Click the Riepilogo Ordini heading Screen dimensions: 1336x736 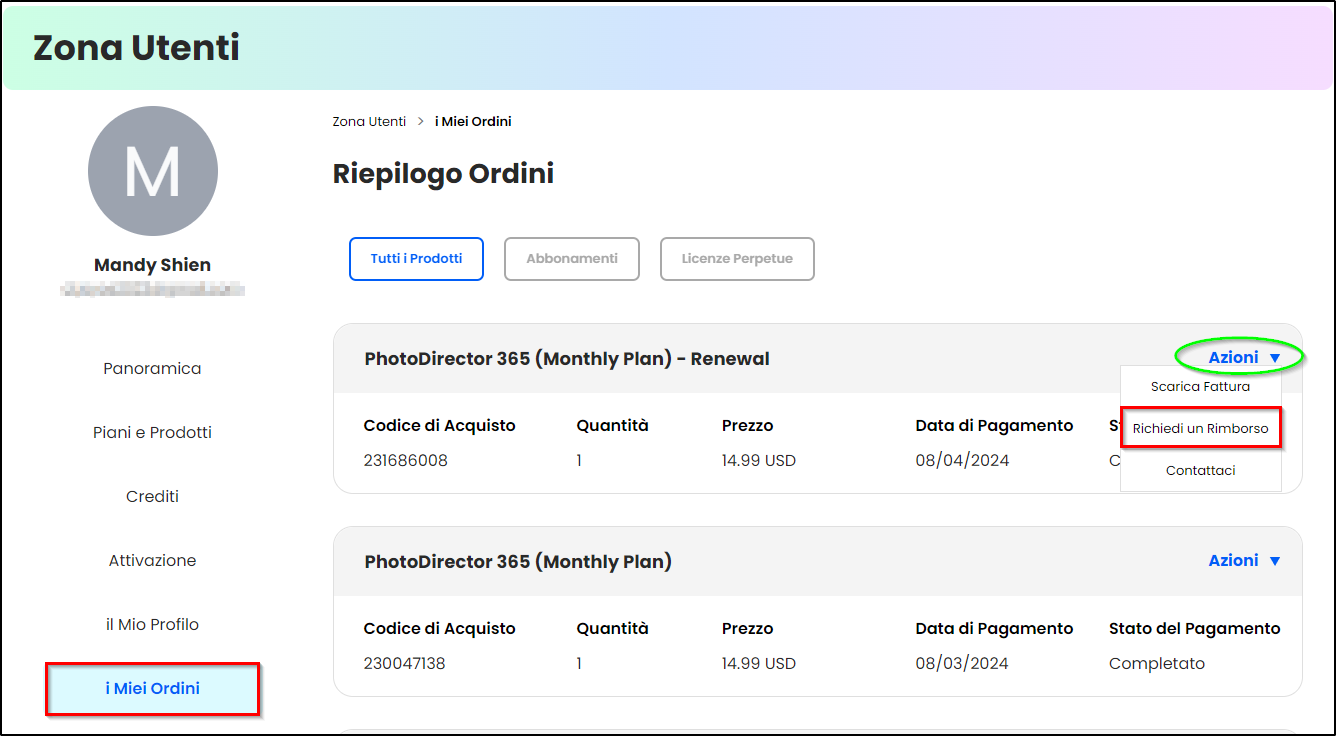click(x=443, y=173)
